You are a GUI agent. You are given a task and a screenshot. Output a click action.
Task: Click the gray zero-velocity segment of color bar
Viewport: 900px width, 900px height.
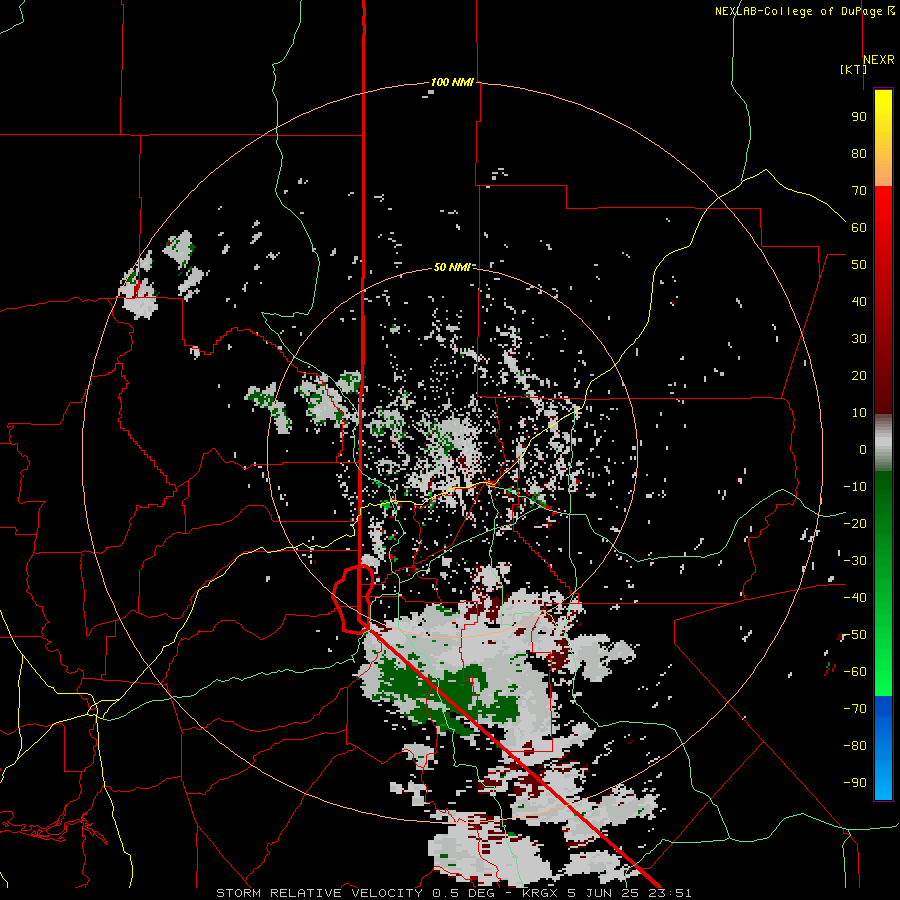coord(883,442)
